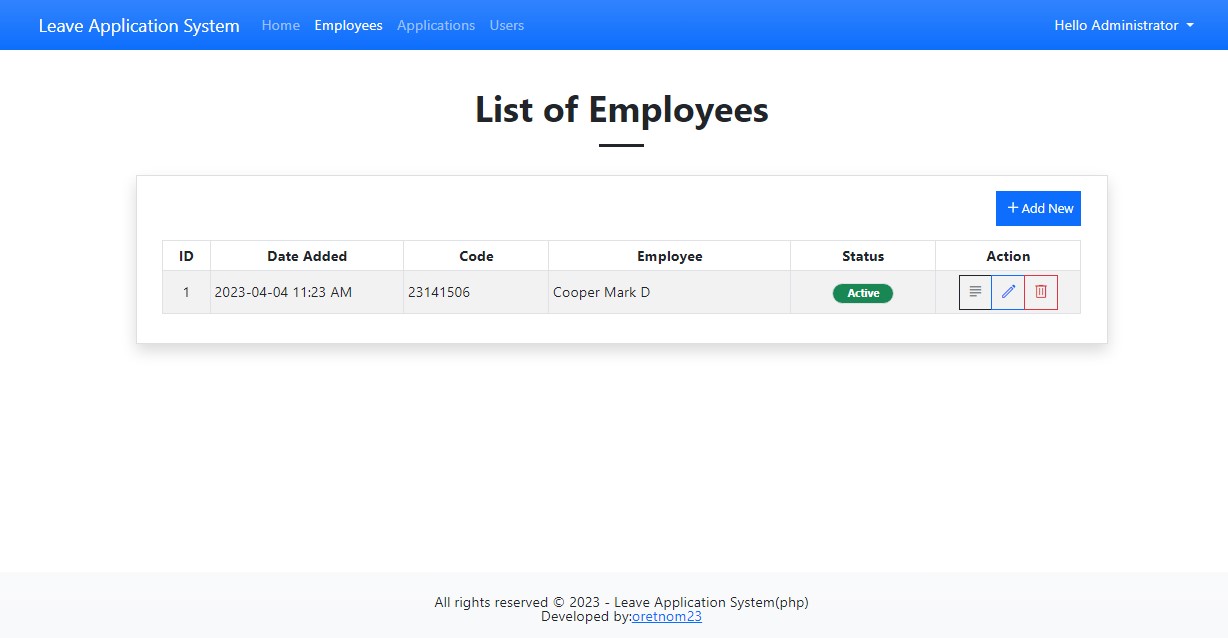This screenshot has width=1228, height=638.
Task: Click the Employee column header
Action: [x=670, y=256]
